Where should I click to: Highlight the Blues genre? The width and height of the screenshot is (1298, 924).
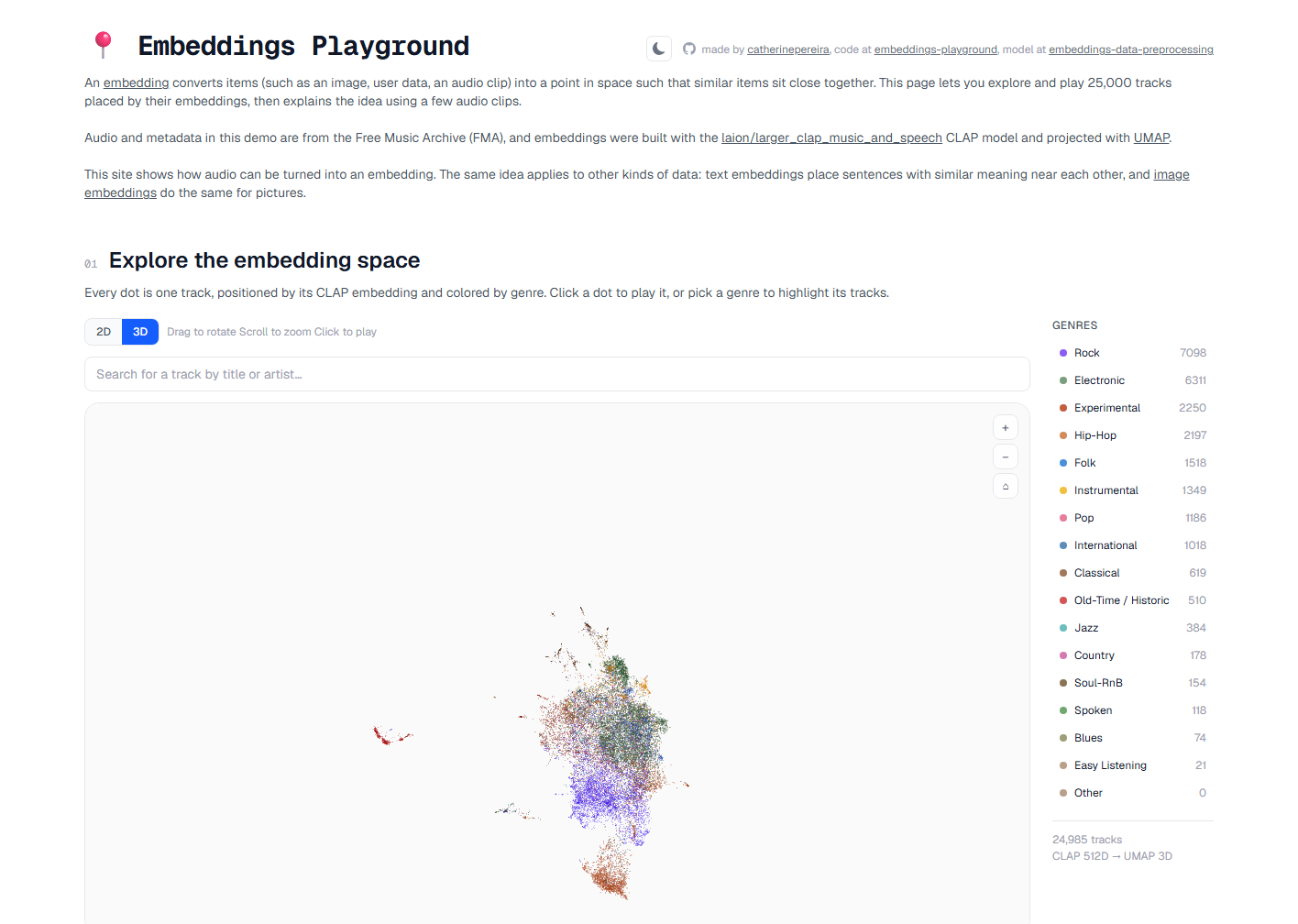point(1133,738)
